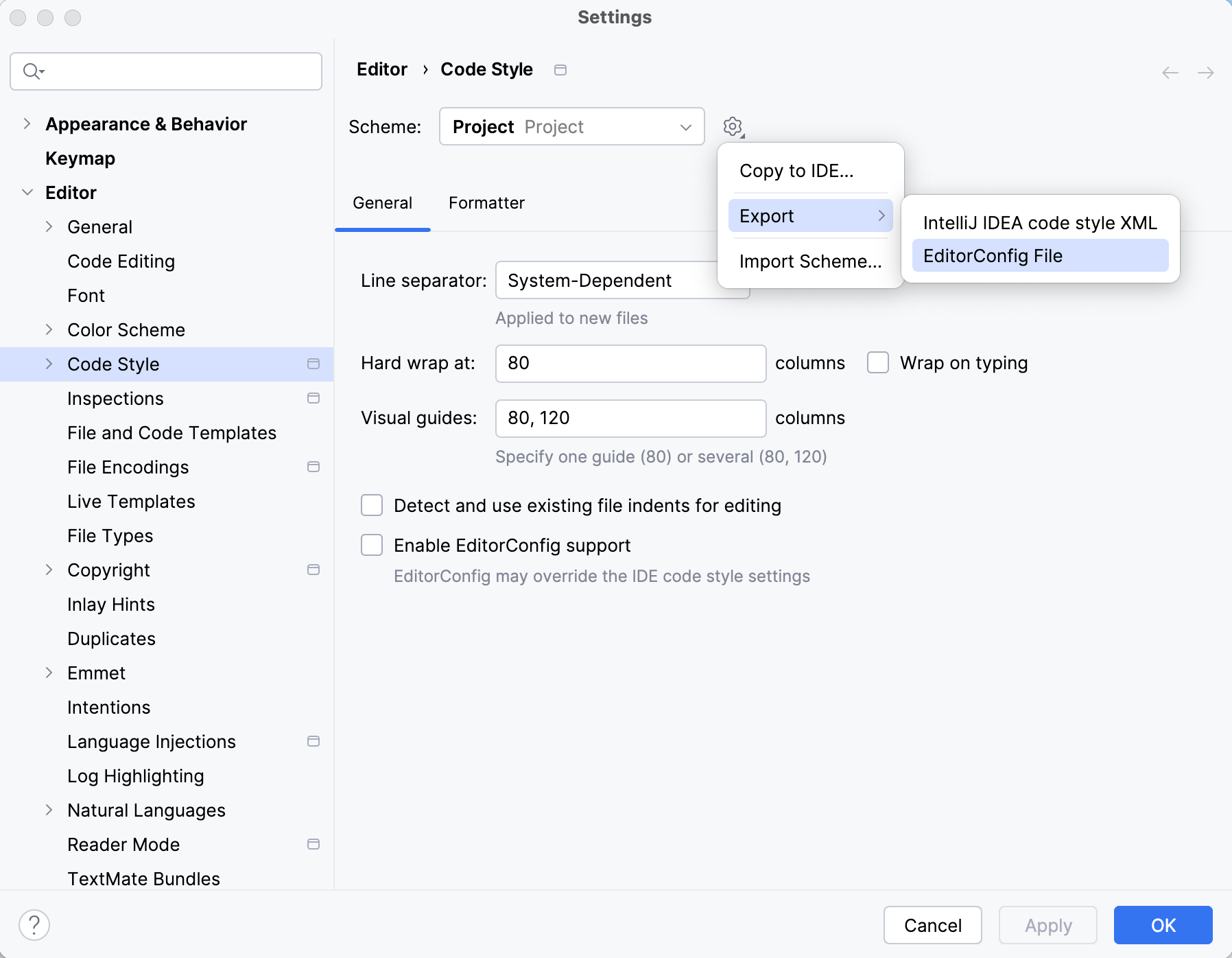Enable EditorConfig support
1232x958 pixels.
(x=371, y=545)
